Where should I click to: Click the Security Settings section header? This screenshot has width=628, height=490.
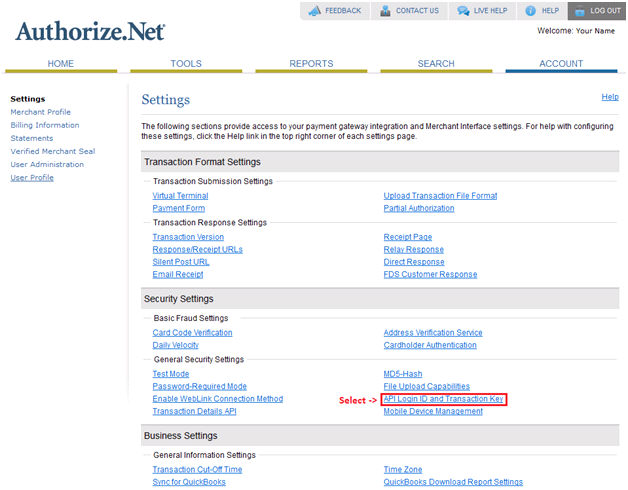[380, 299]
